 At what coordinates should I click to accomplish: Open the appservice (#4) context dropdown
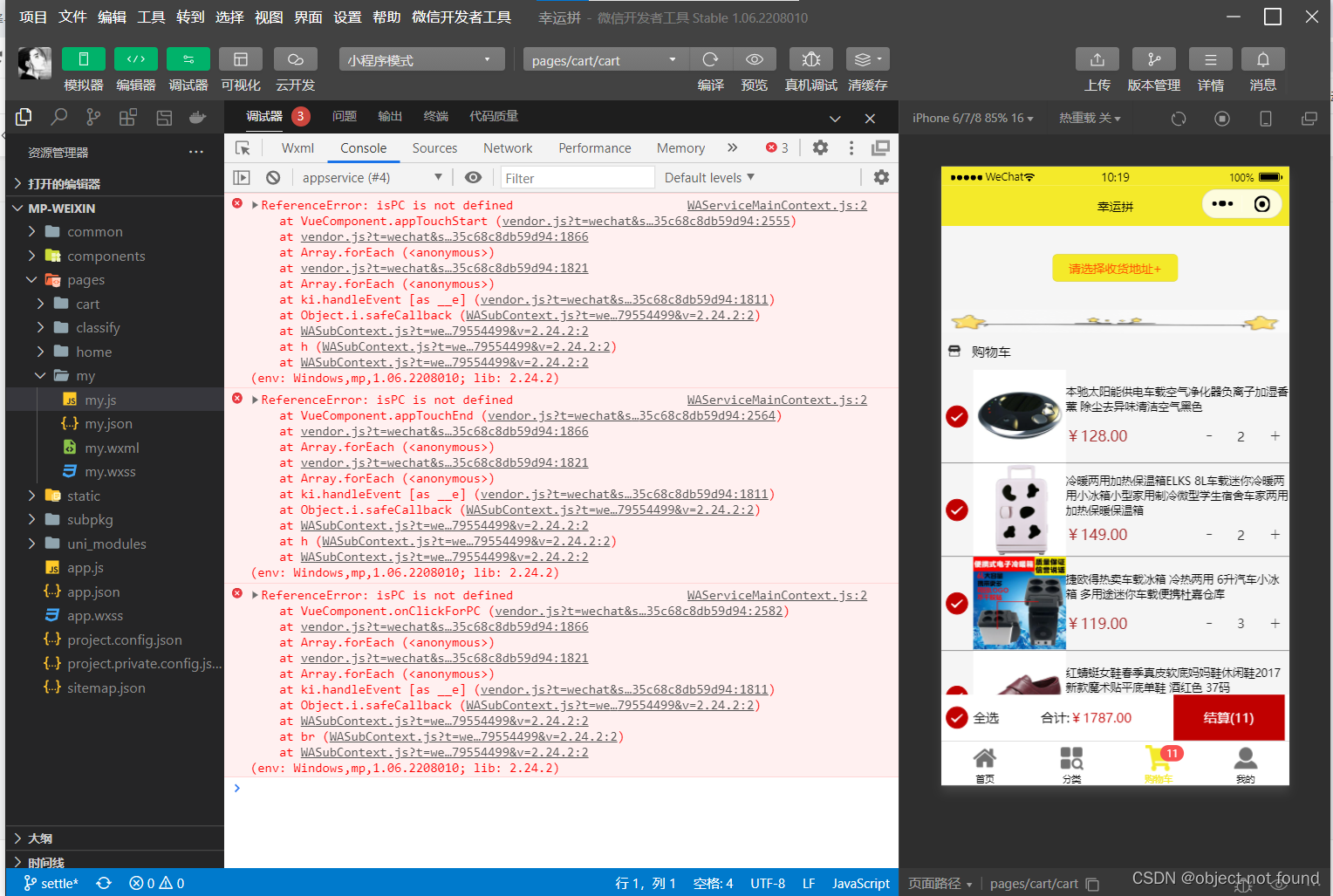click(373, 178)
